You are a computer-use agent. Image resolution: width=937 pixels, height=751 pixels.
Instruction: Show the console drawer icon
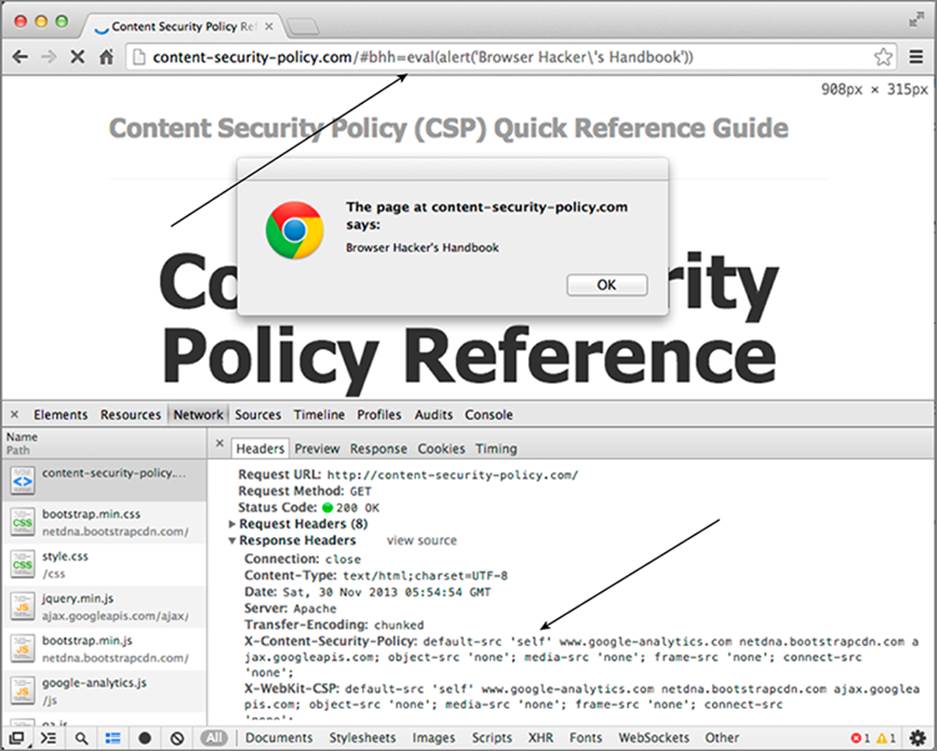[x=48, y=738]
